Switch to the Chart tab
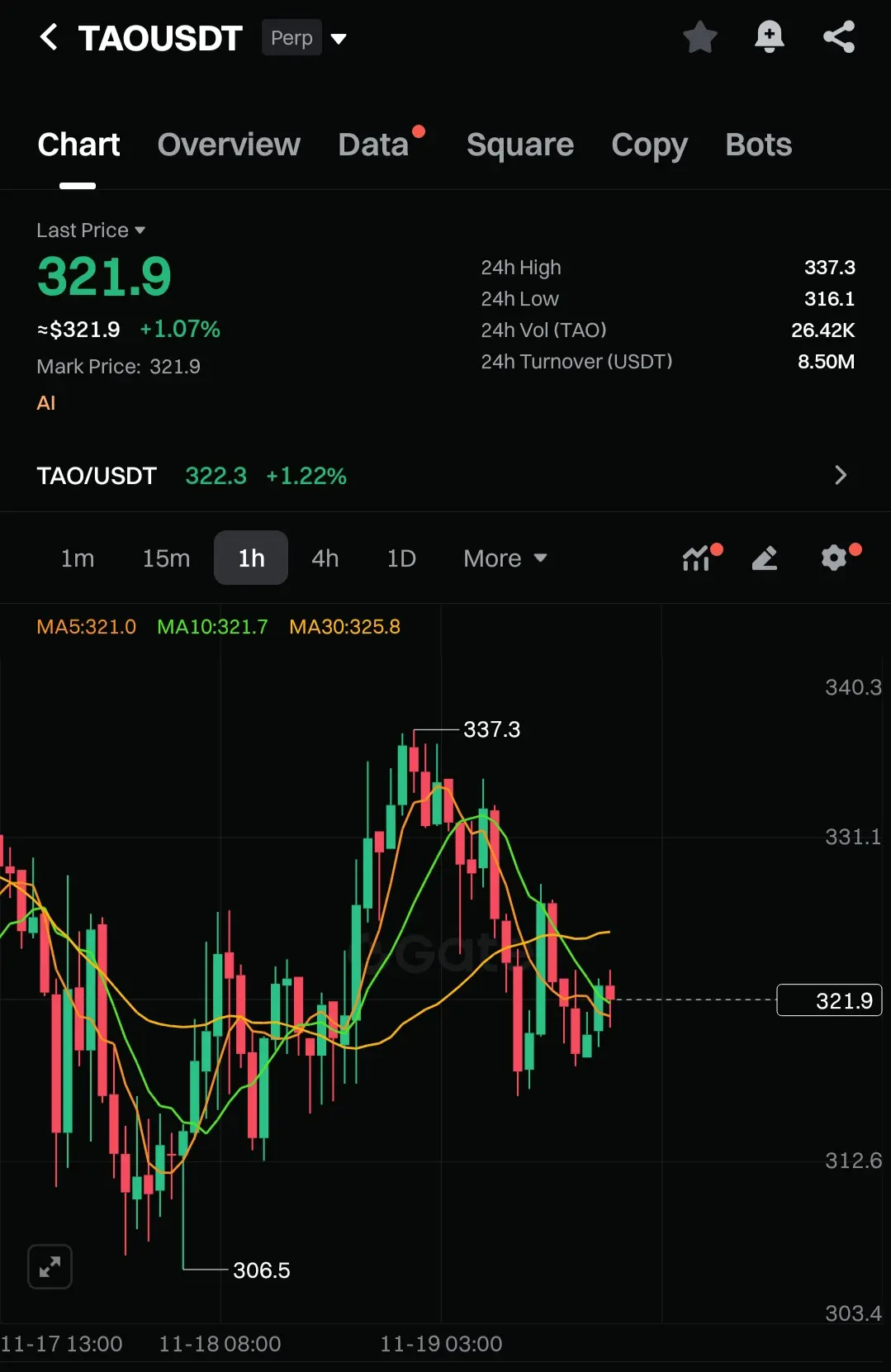Viewport: 891px width, 1372px height. (x=78, y=145)
